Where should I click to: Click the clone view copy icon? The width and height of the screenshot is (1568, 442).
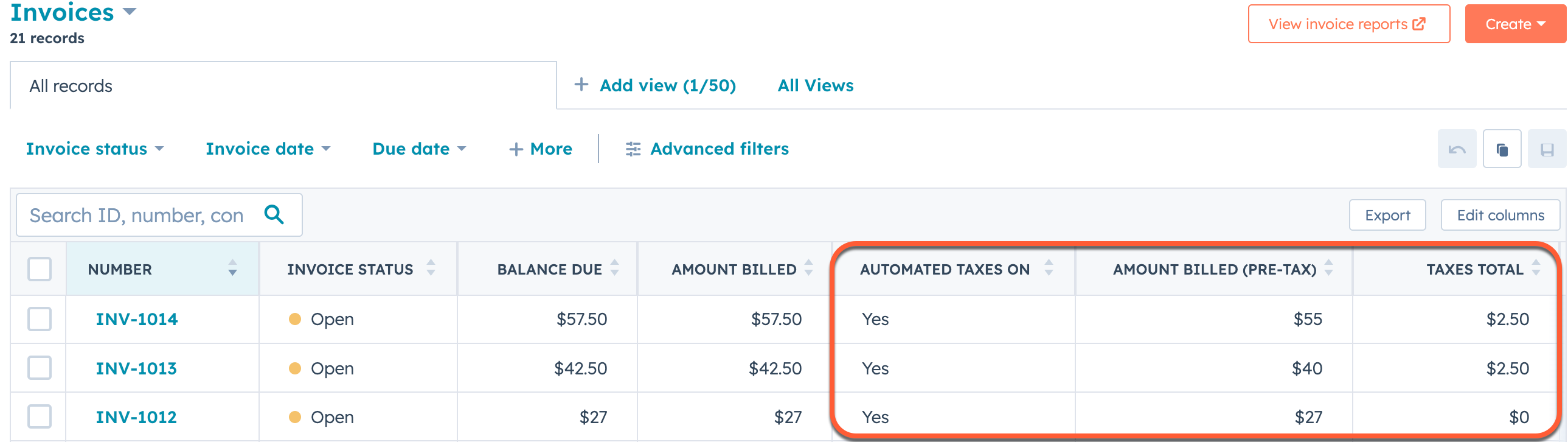tap(1502, 149)
